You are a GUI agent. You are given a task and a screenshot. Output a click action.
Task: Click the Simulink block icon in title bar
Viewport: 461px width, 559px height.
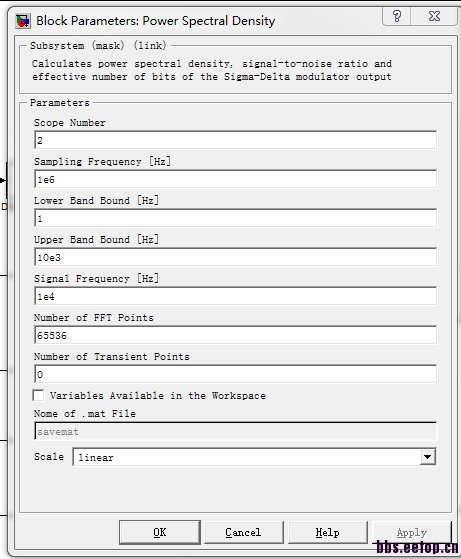coord(23,21)
